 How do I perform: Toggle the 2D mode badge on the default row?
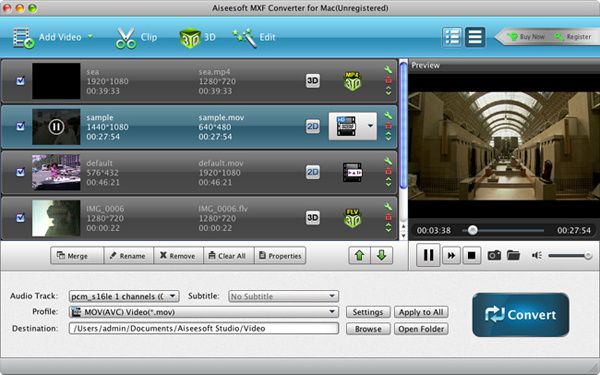(x=313, y=172)
